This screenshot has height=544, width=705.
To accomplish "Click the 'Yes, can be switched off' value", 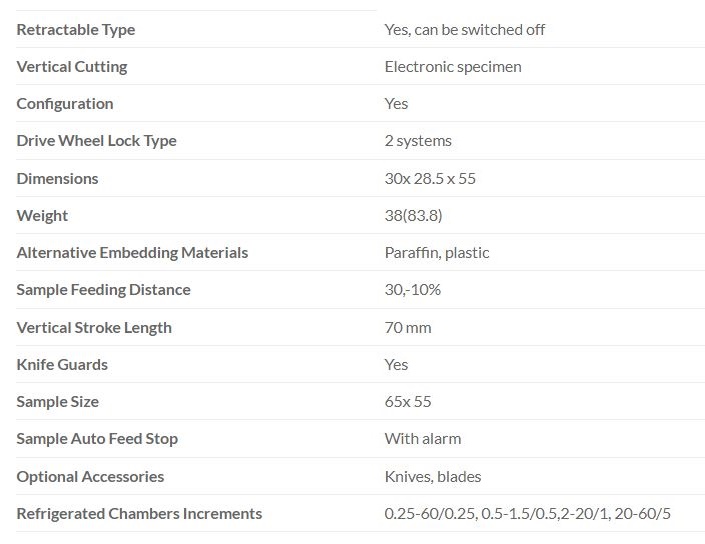I will [x=465, y=29].
